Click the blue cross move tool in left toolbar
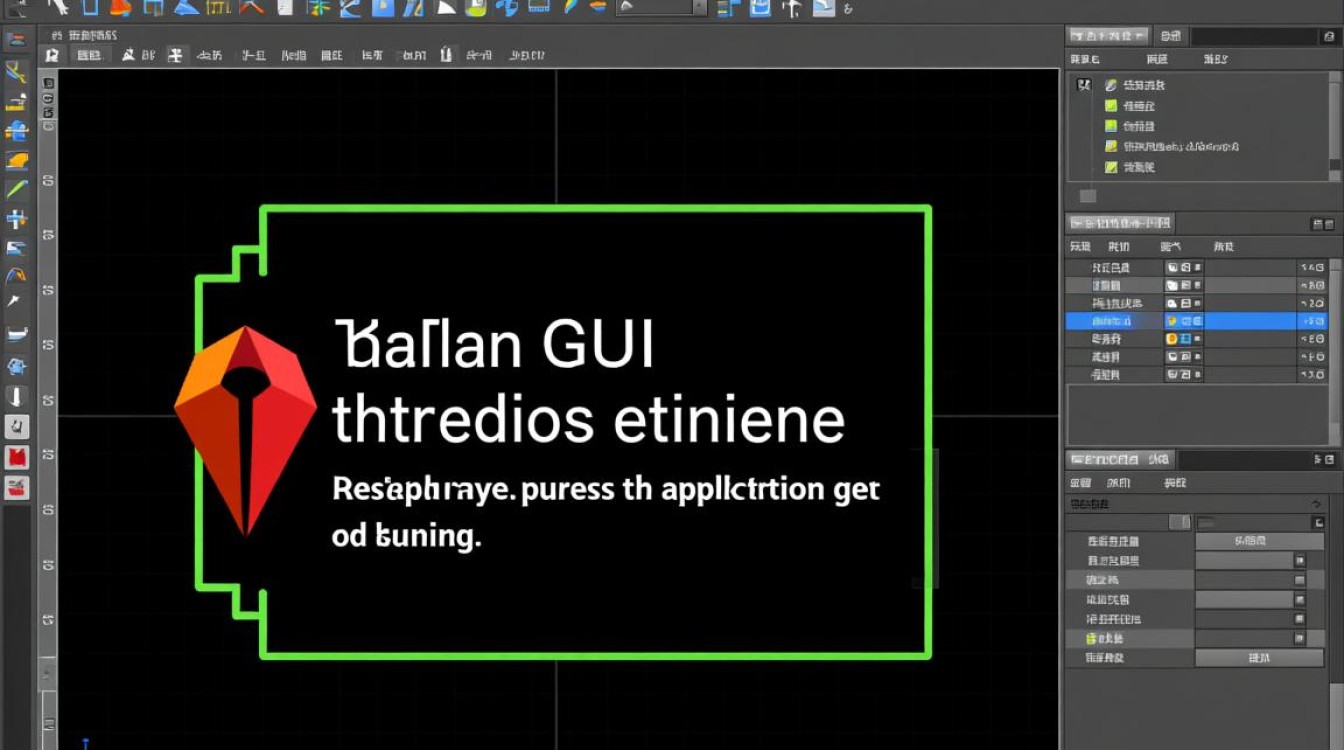1344x750 pixels. [17, 219]
